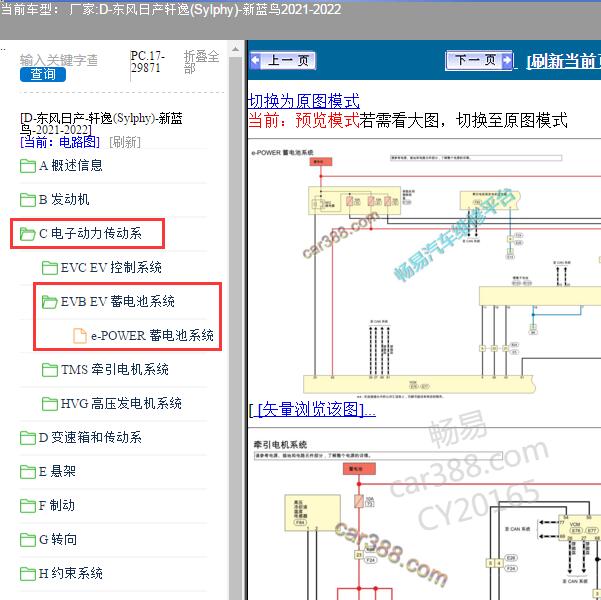
Task: Select G 转向 tree entry
Action: pos(58,539)
